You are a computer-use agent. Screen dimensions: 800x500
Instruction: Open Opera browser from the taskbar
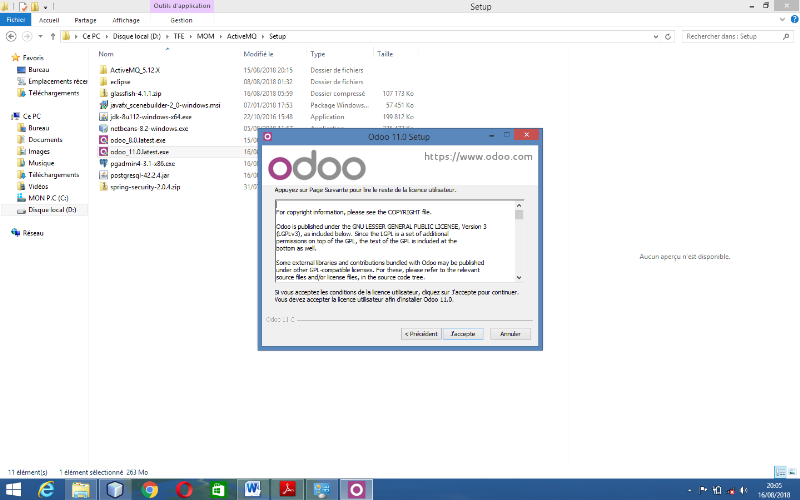(x=184, y=490)
